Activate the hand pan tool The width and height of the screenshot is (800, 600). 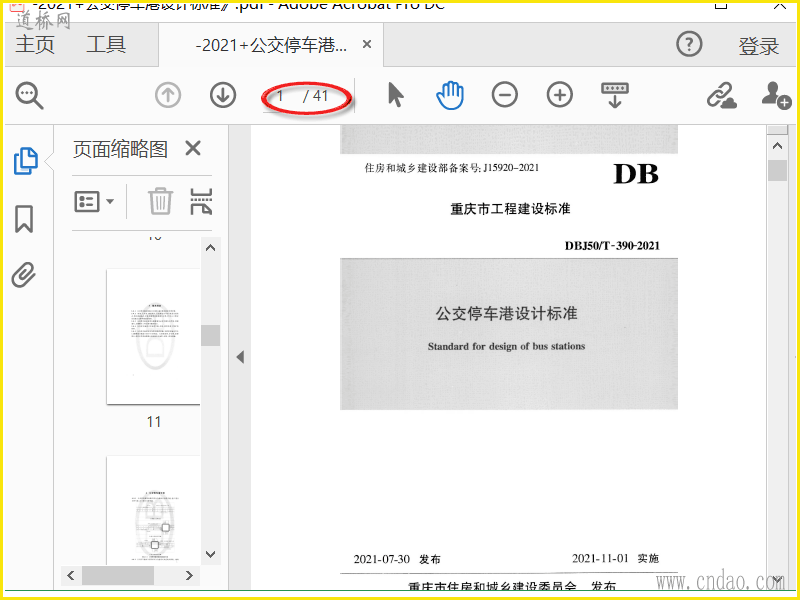pyautogui.click(x=450, y=95)
